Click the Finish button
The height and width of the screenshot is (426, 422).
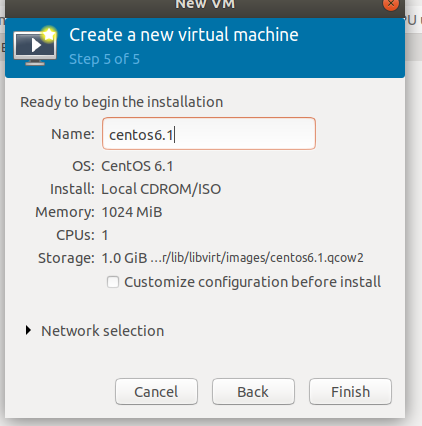pyautogui.click(x=350, y=392)
